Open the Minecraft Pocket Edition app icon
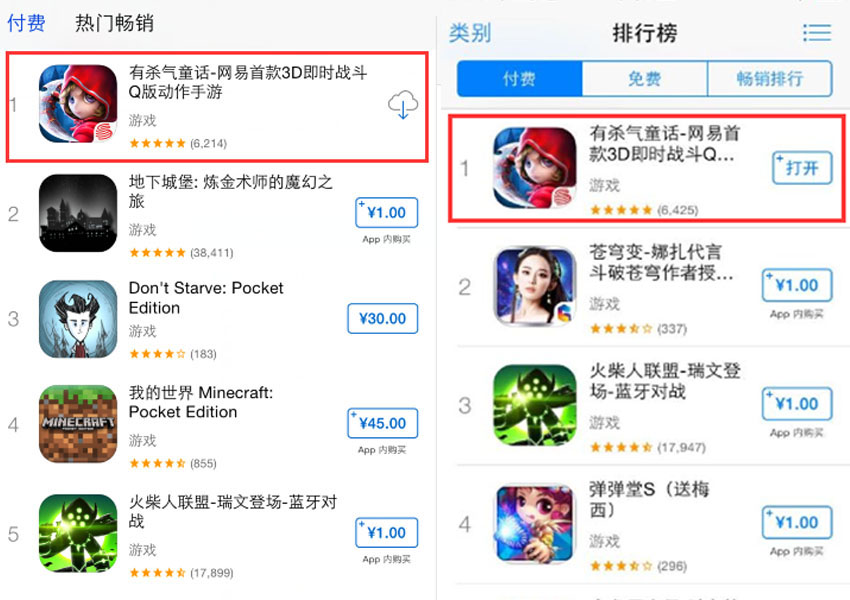 click(78, 424)
